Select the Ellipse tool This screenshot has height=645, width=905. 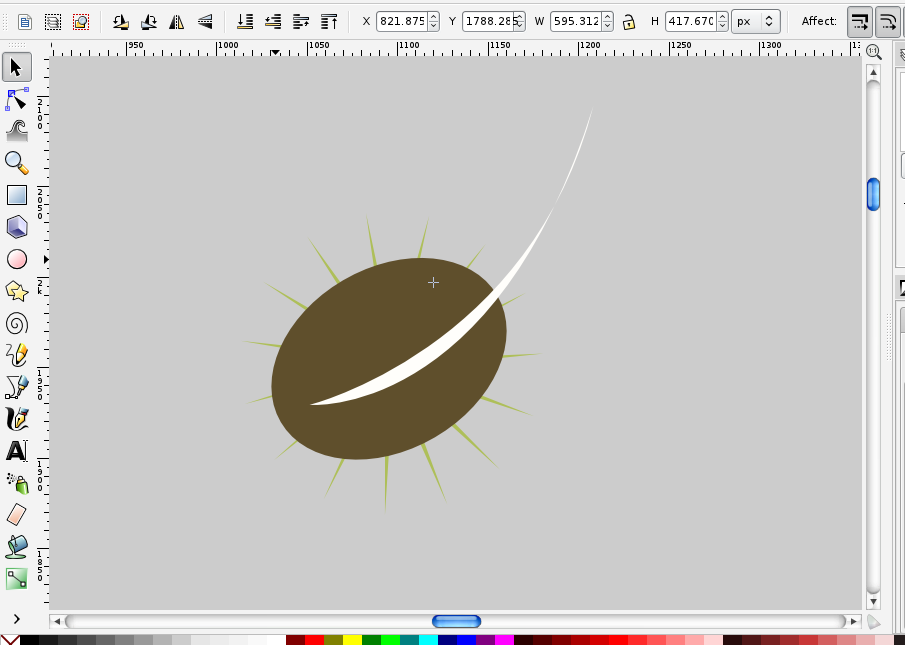pyautogui.click(x=16, y=258)
